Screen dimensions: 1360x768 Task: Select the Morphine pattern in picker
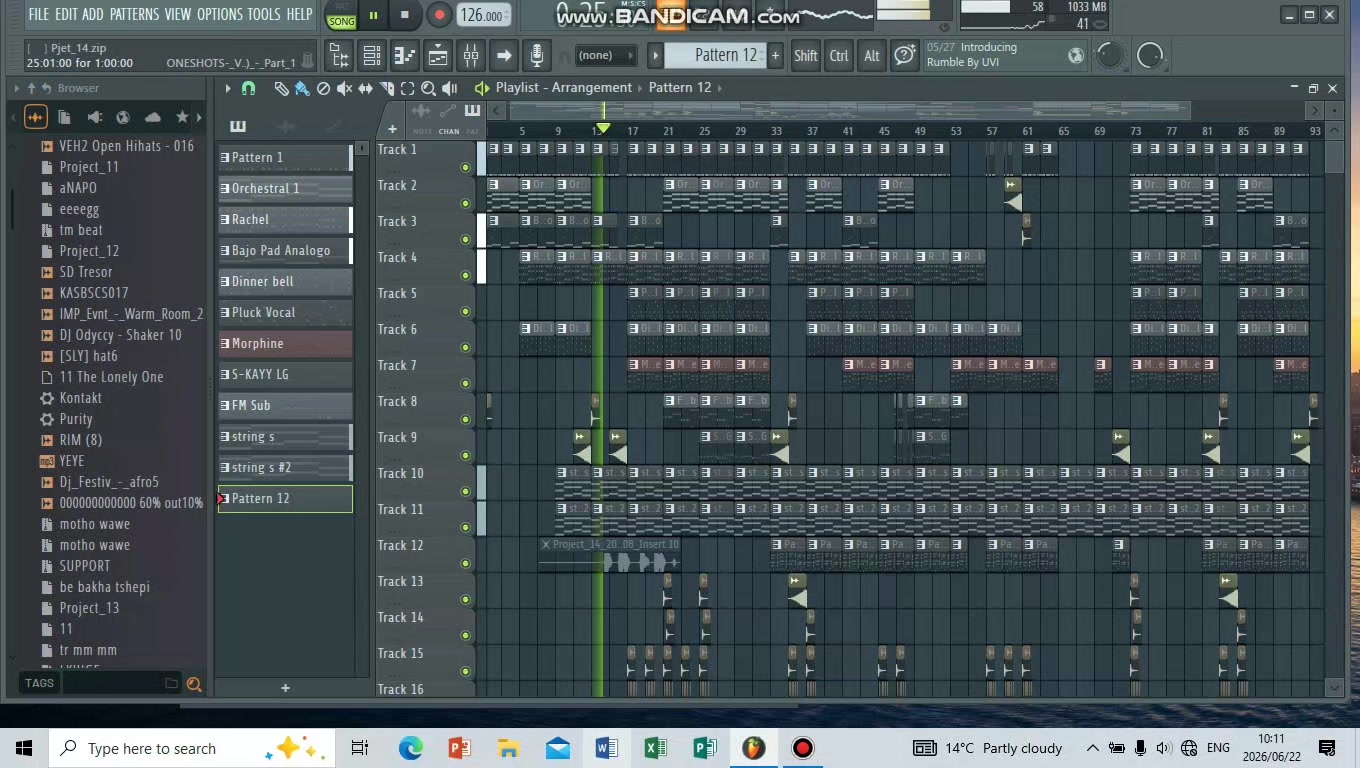coord(285,343)
